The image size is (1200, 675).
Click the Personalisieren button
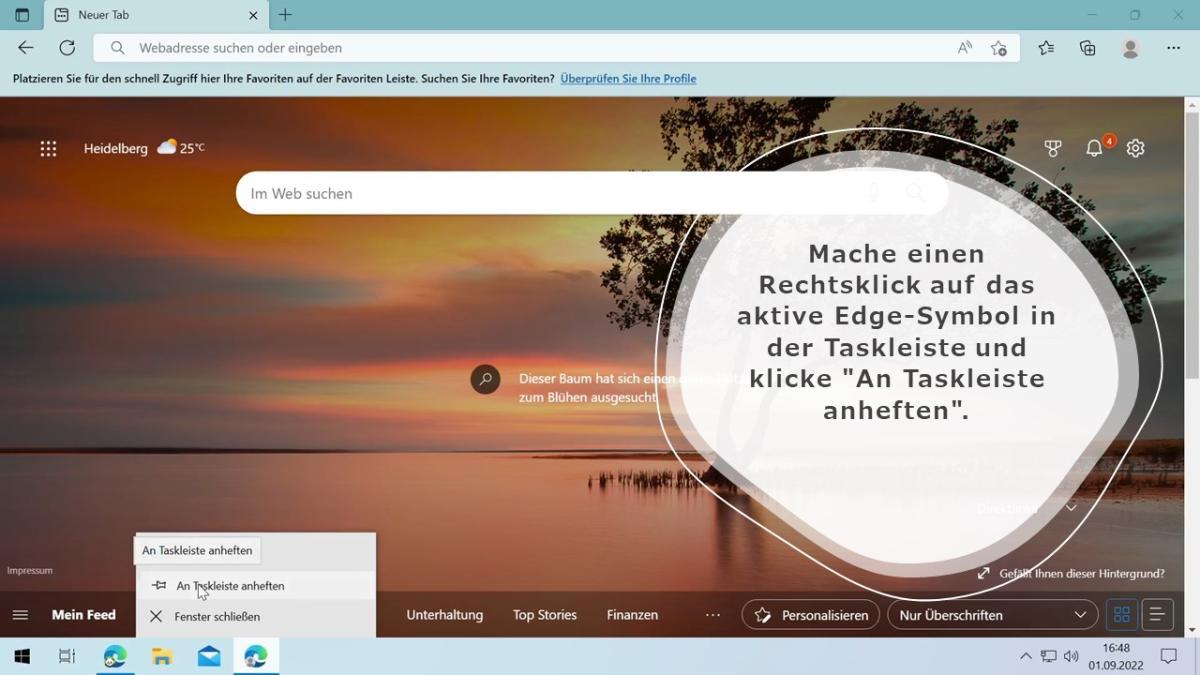tap(811, 615)
